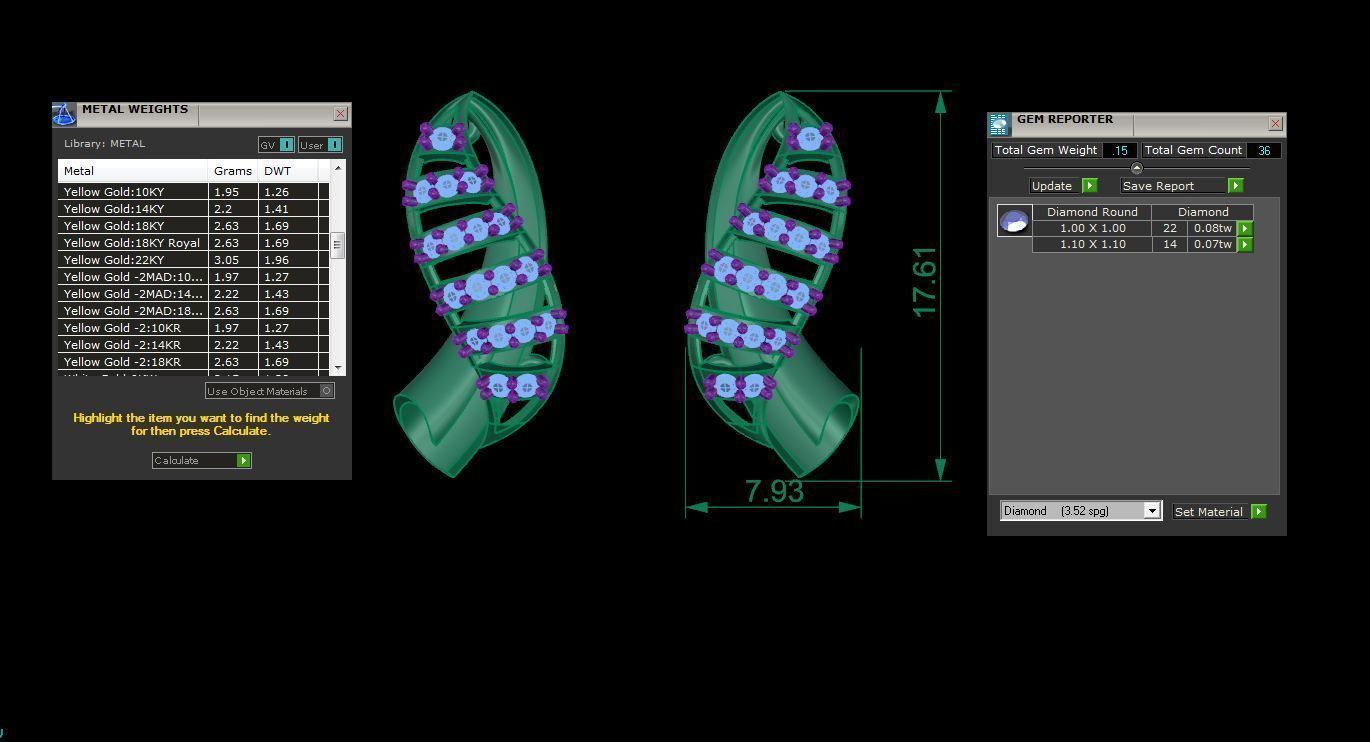This screenshot has height=742, width=1370.
Task: Click the Metal Weights panel icon
Action: click(64, 114)
